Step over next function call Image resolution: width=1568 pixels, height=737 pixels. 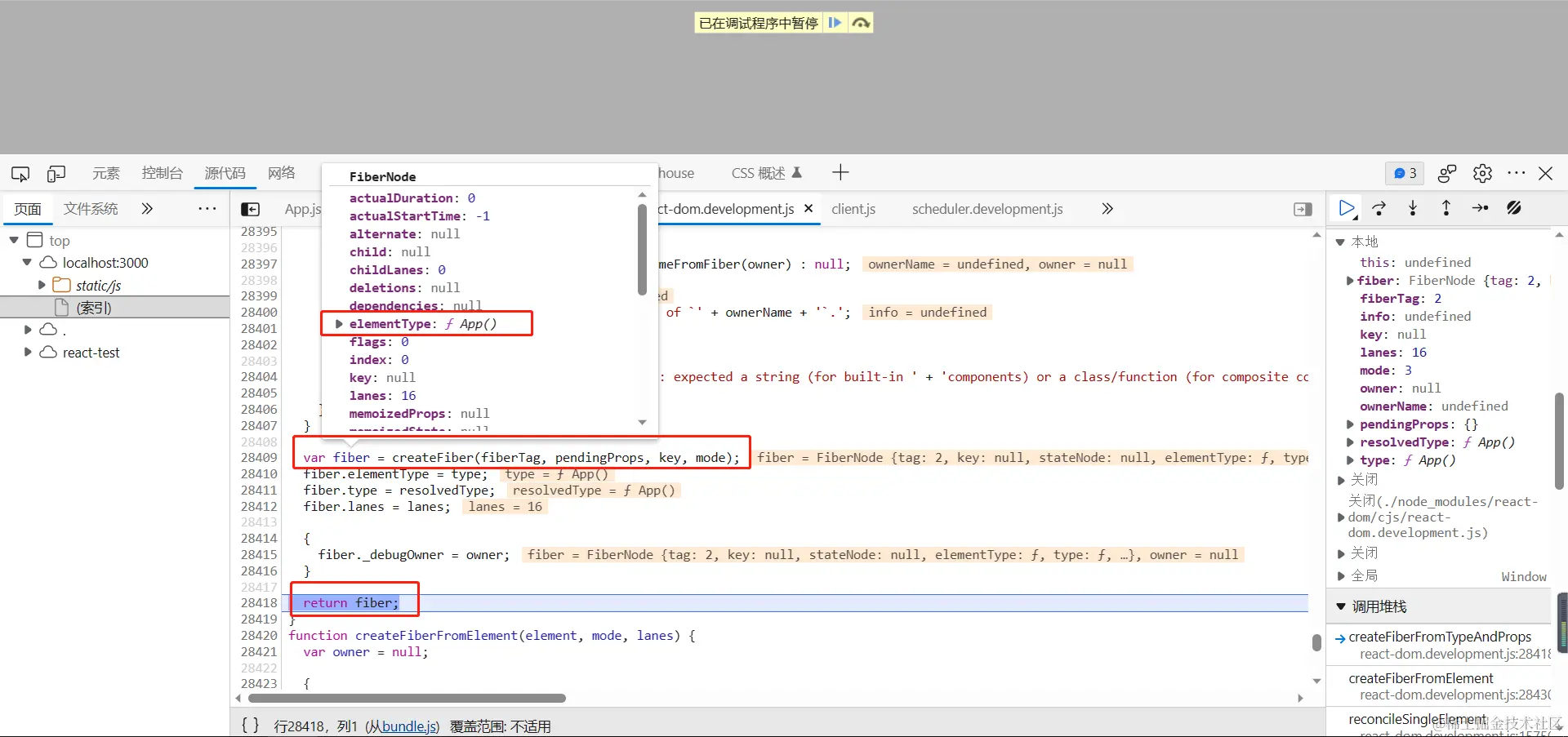[x=1379, y=208]
